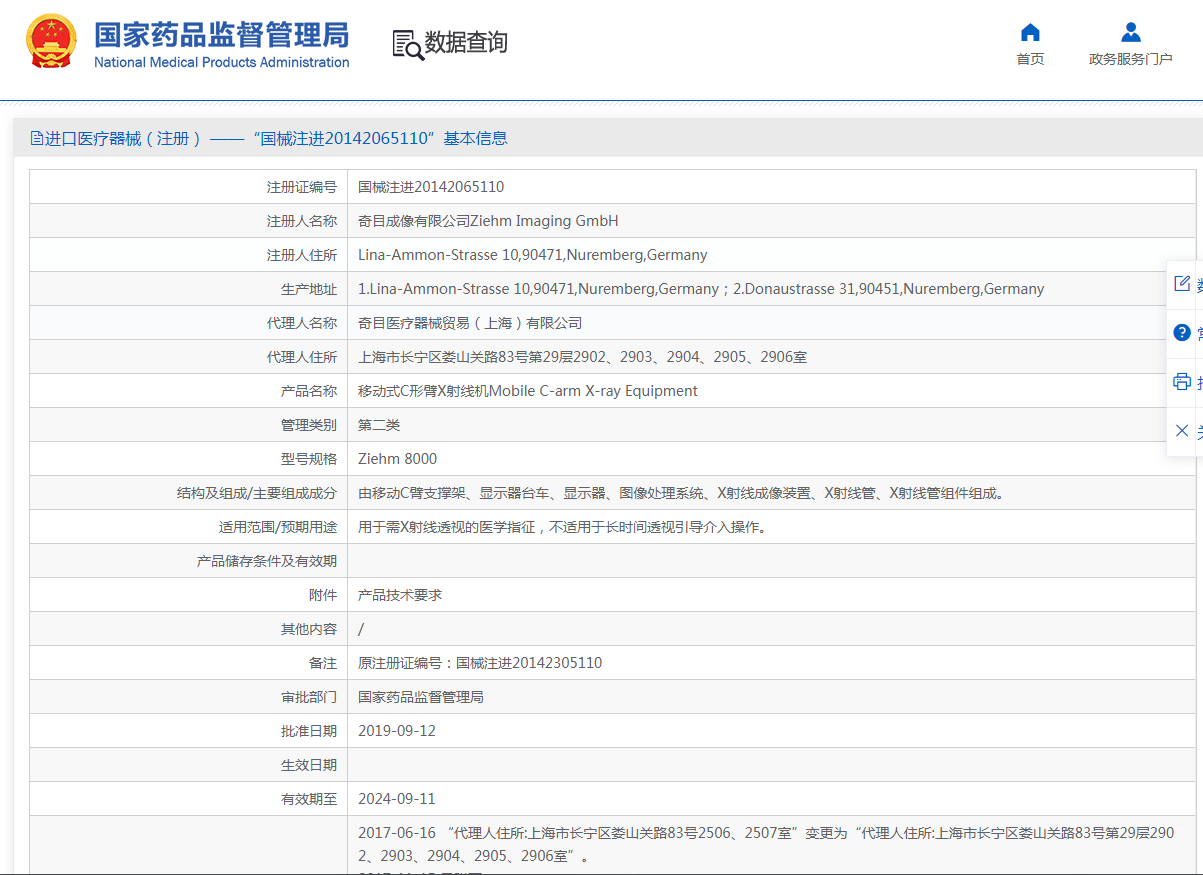Click the help question mark icon
The width and height of the screenshot is (1203, 875).
point(1182,333)
